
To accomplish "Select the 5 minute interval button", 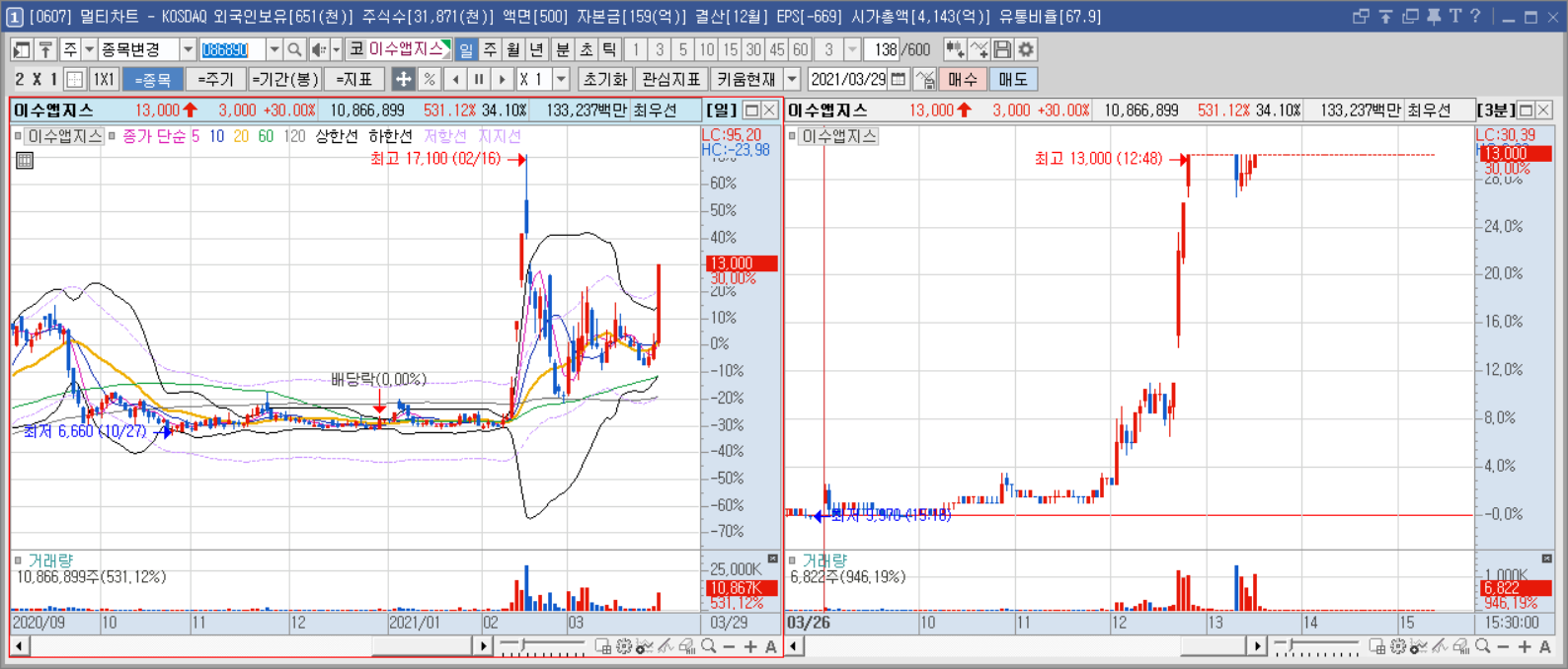I will (683, 49).
